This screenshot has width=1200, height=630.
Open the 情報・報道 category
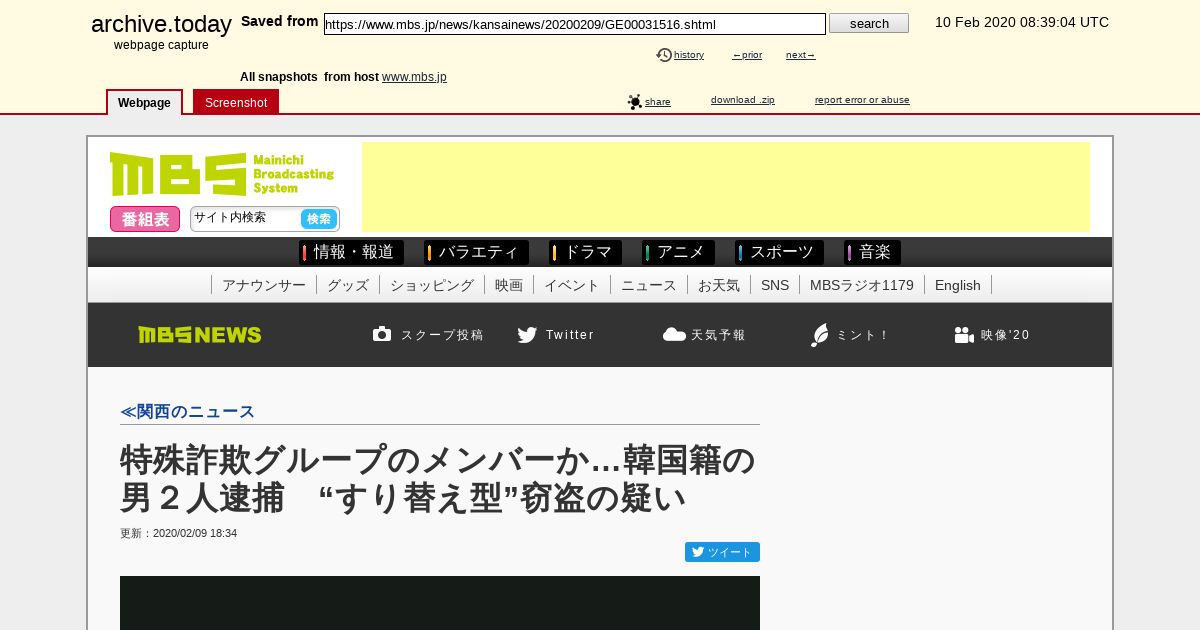pos(351,252)
